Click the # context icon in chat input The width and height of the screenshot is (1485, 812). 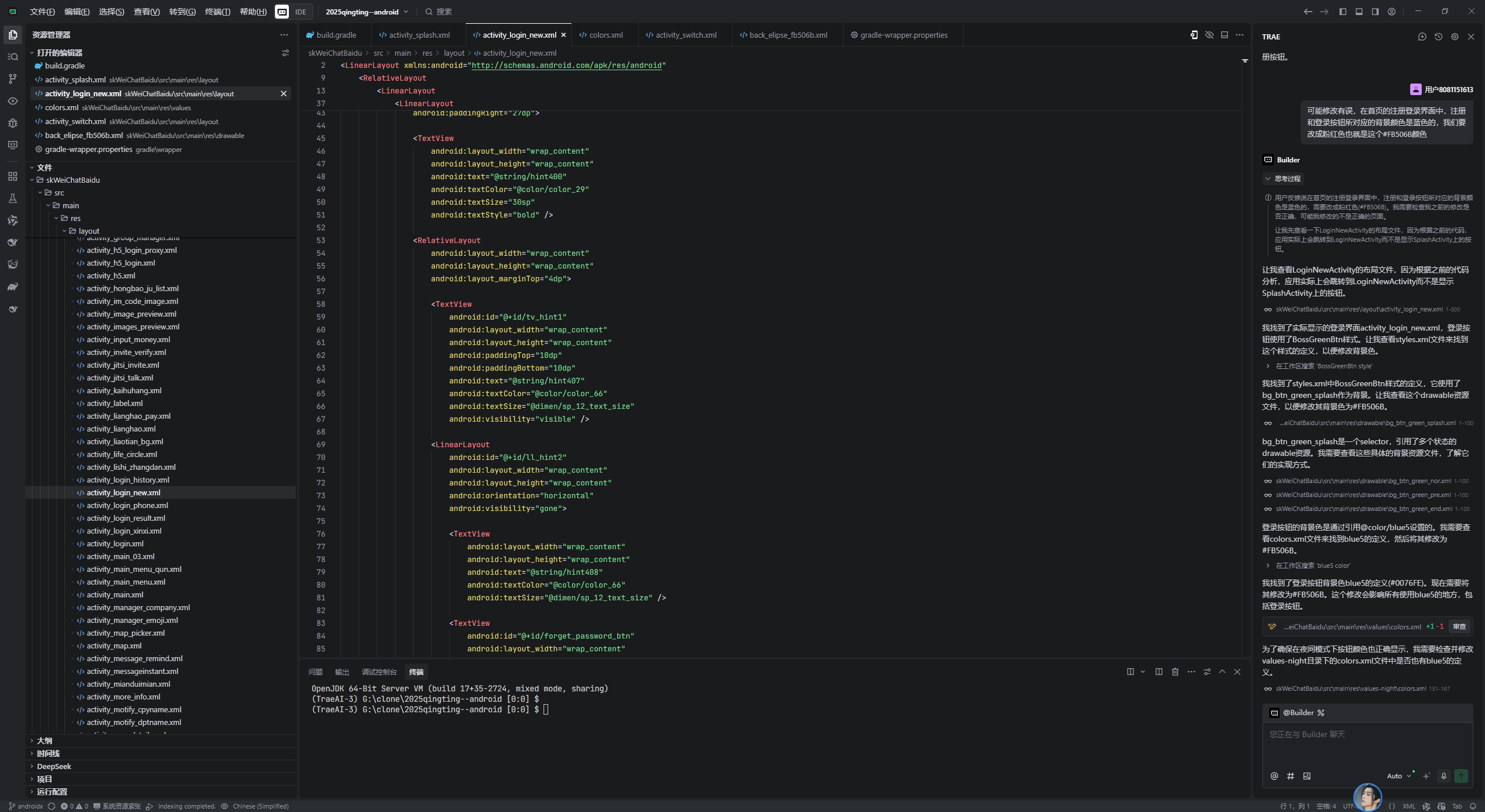coord(1290,776)
